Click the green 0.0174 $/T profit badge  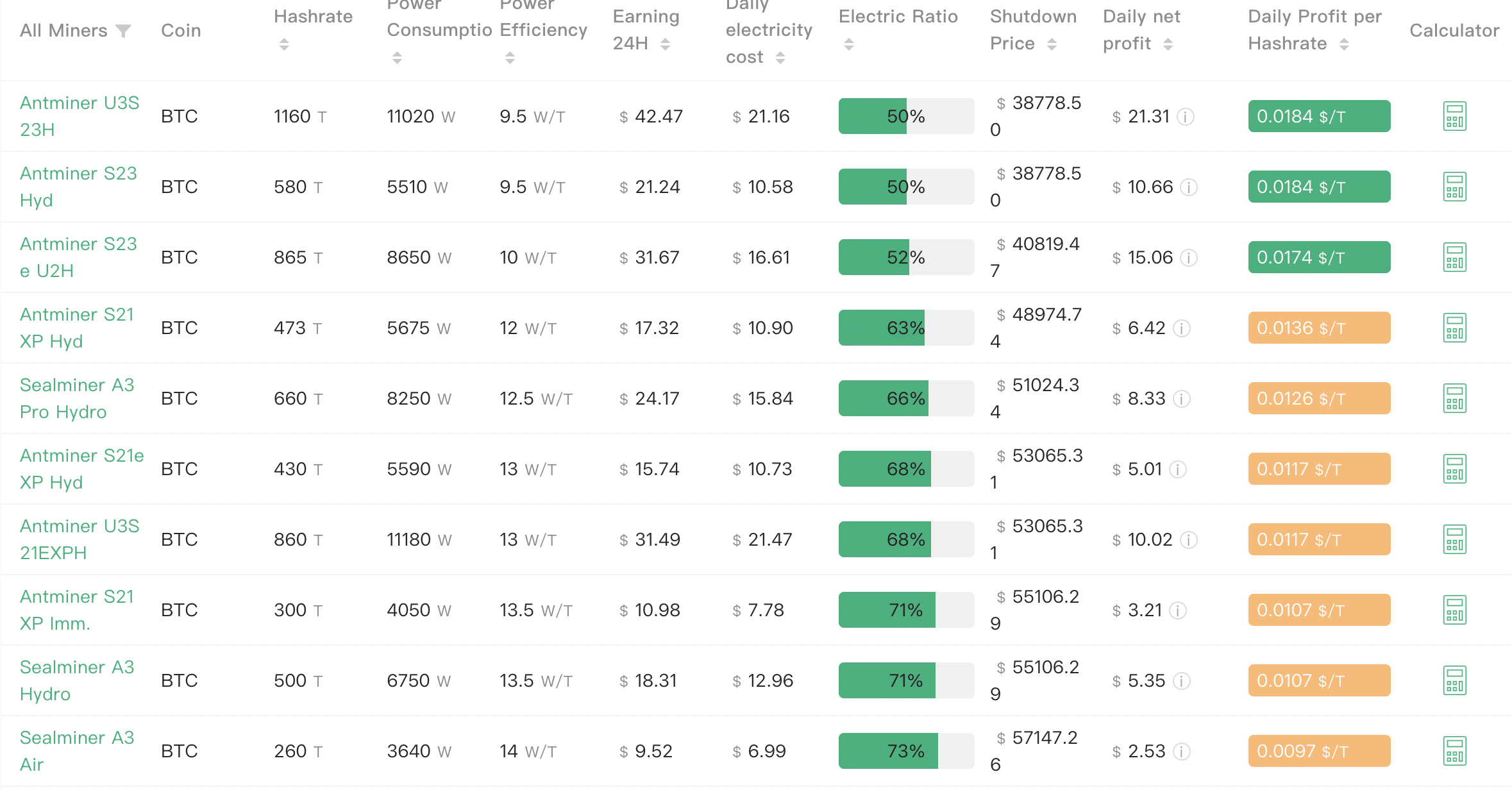(1319, 257)
